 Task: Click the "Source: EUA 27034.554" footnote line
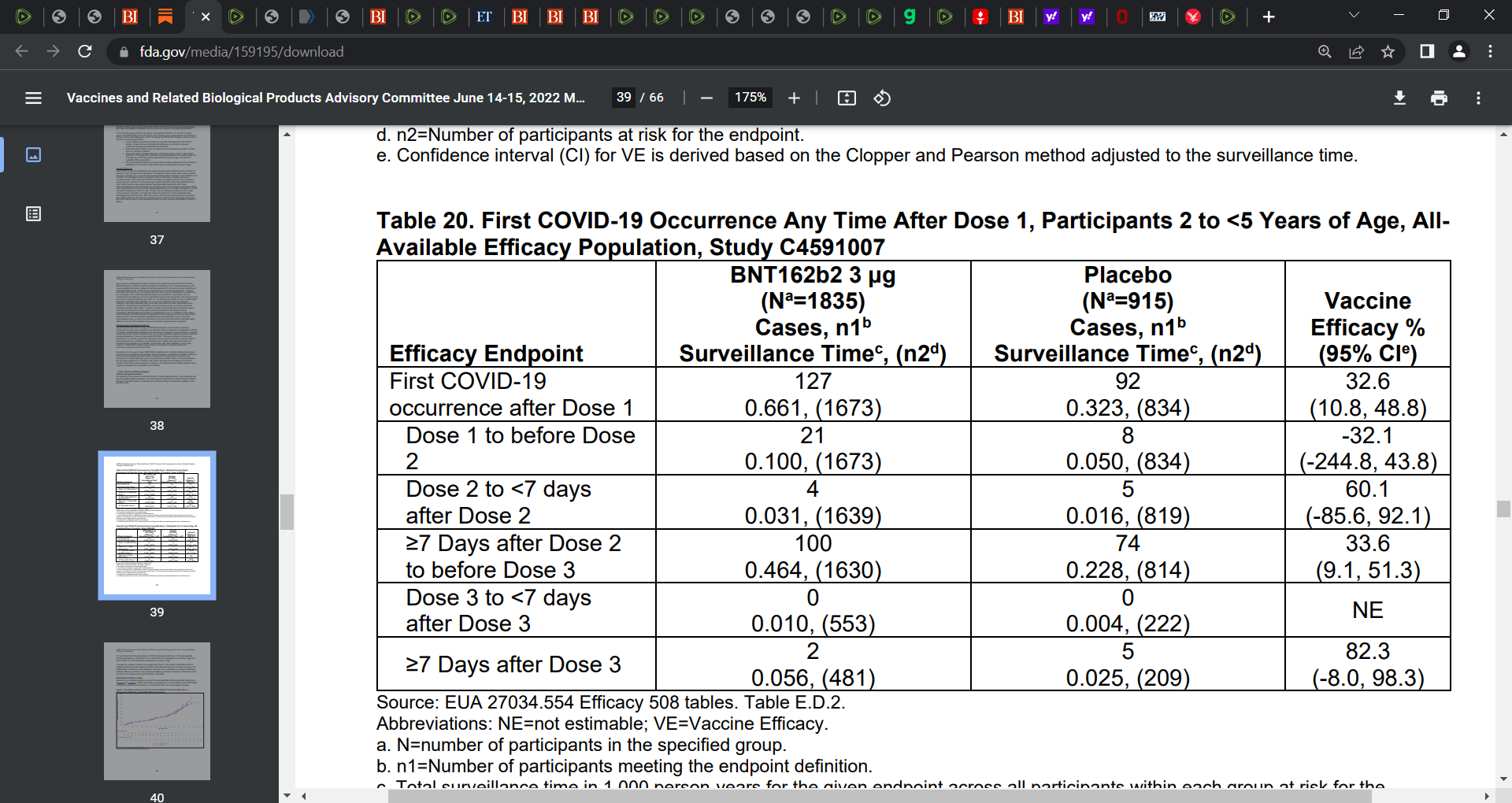coord(611,702)
